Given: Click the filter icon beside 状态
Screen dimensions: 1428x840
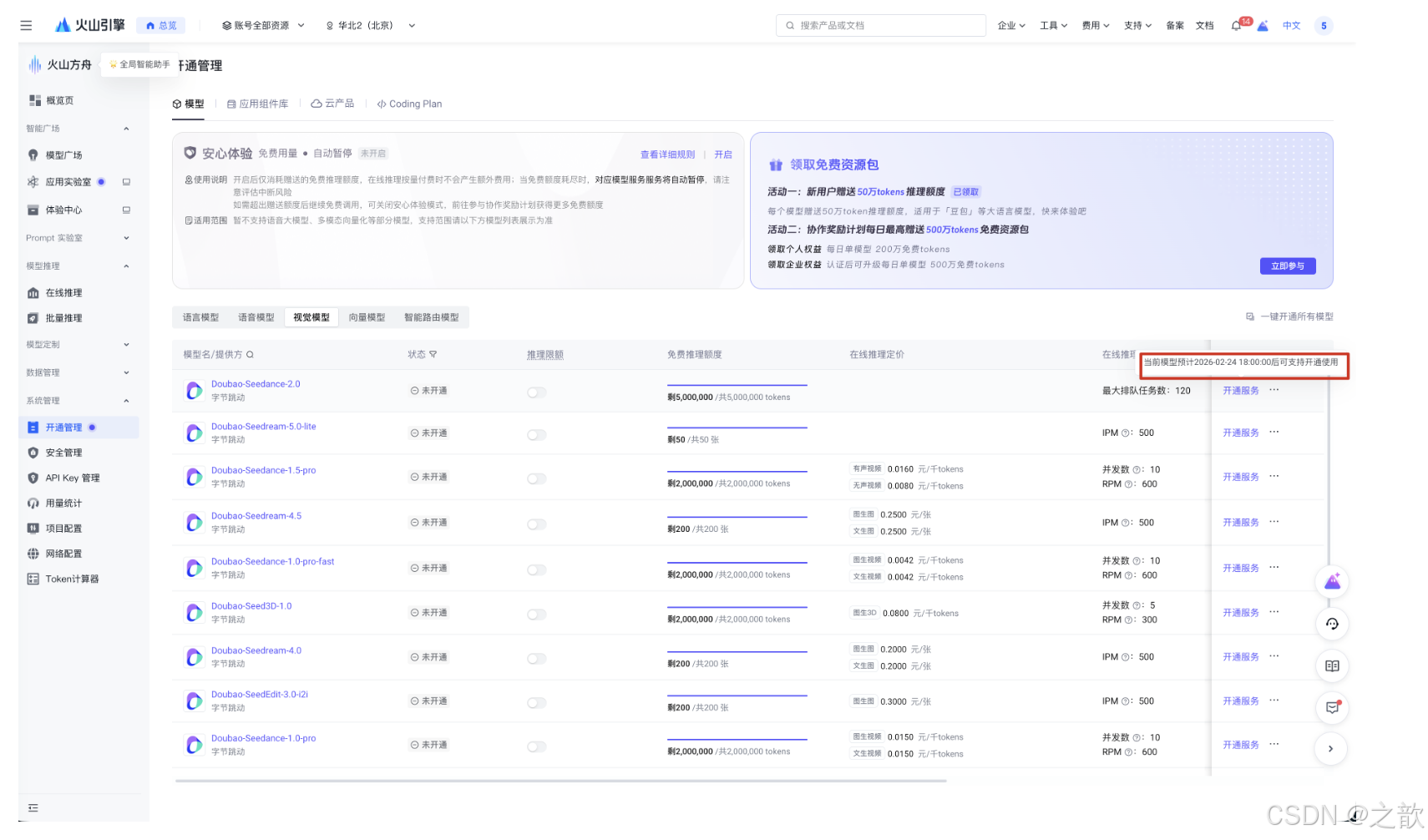Looking at the screenshot, I should pos(433,355).
